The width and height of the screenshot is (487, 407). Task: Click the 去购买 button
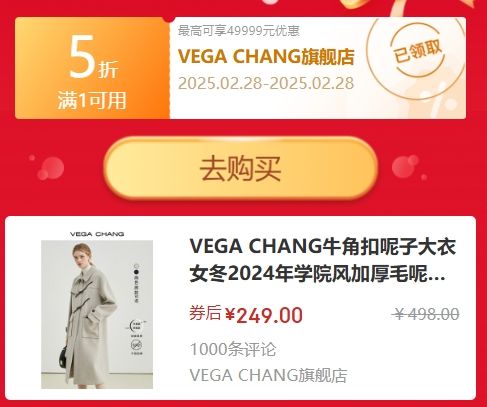coord(241,168)
